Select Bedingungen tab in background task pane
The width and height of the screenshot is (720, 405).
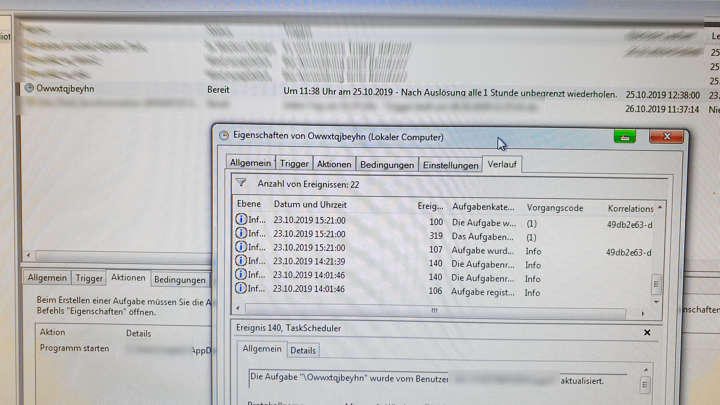tap(180, 280)
